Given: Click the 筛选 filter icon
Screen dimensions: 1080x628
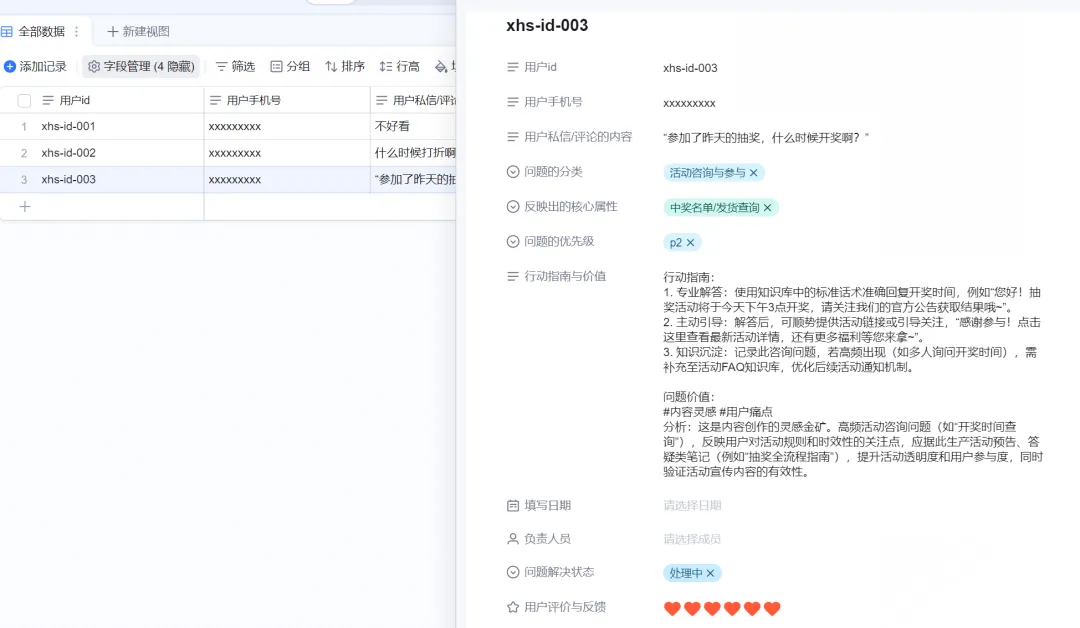Looking at the screenshot, I should (x=222, y=67).
